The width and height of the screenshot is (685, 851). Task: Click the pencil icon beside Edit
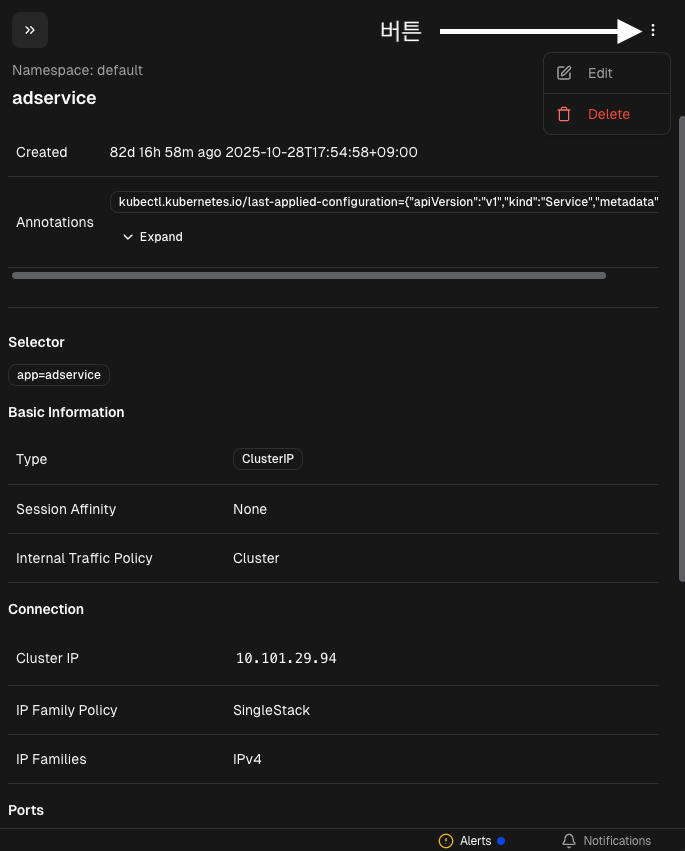[564, 73]
